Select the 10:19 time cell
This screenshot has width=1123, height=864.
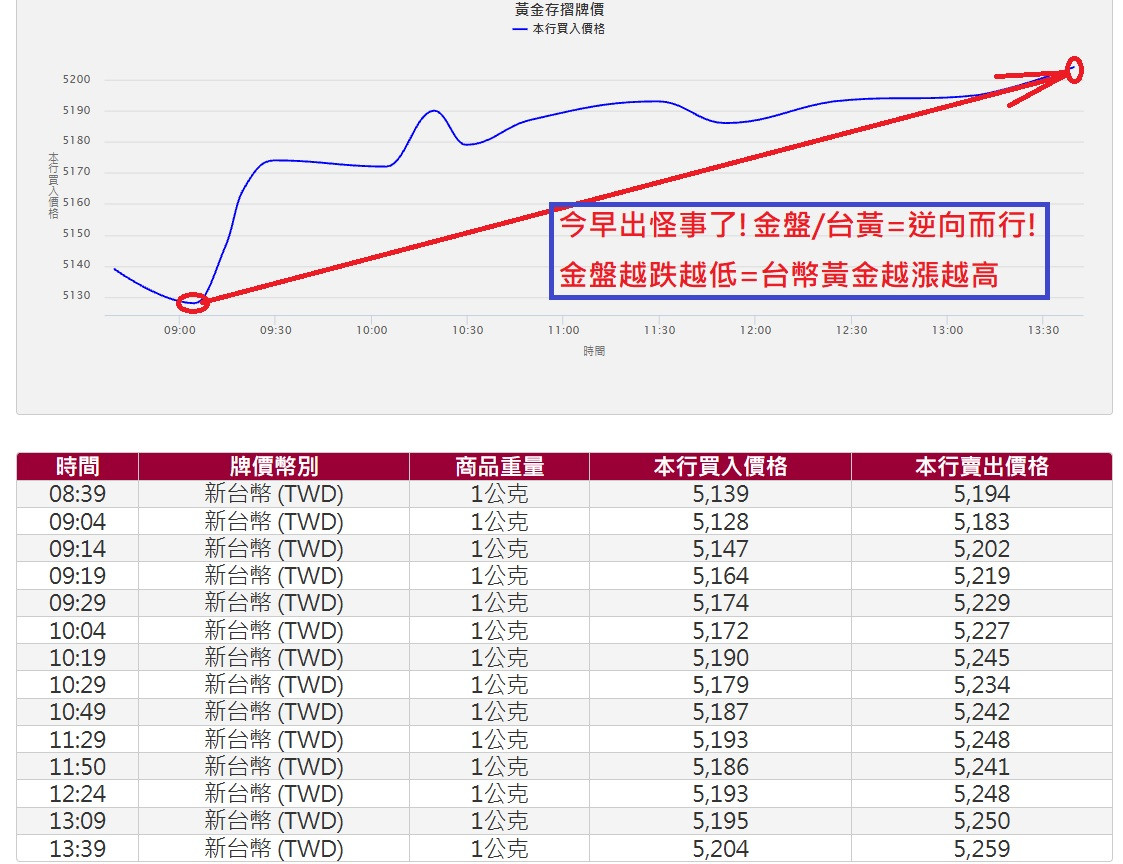pyautogui.click(x=77, y=658)
